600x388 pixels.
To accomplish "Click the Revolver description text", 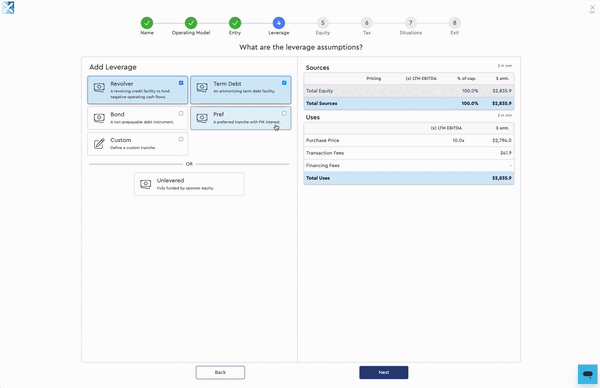I will coord(140,94).
